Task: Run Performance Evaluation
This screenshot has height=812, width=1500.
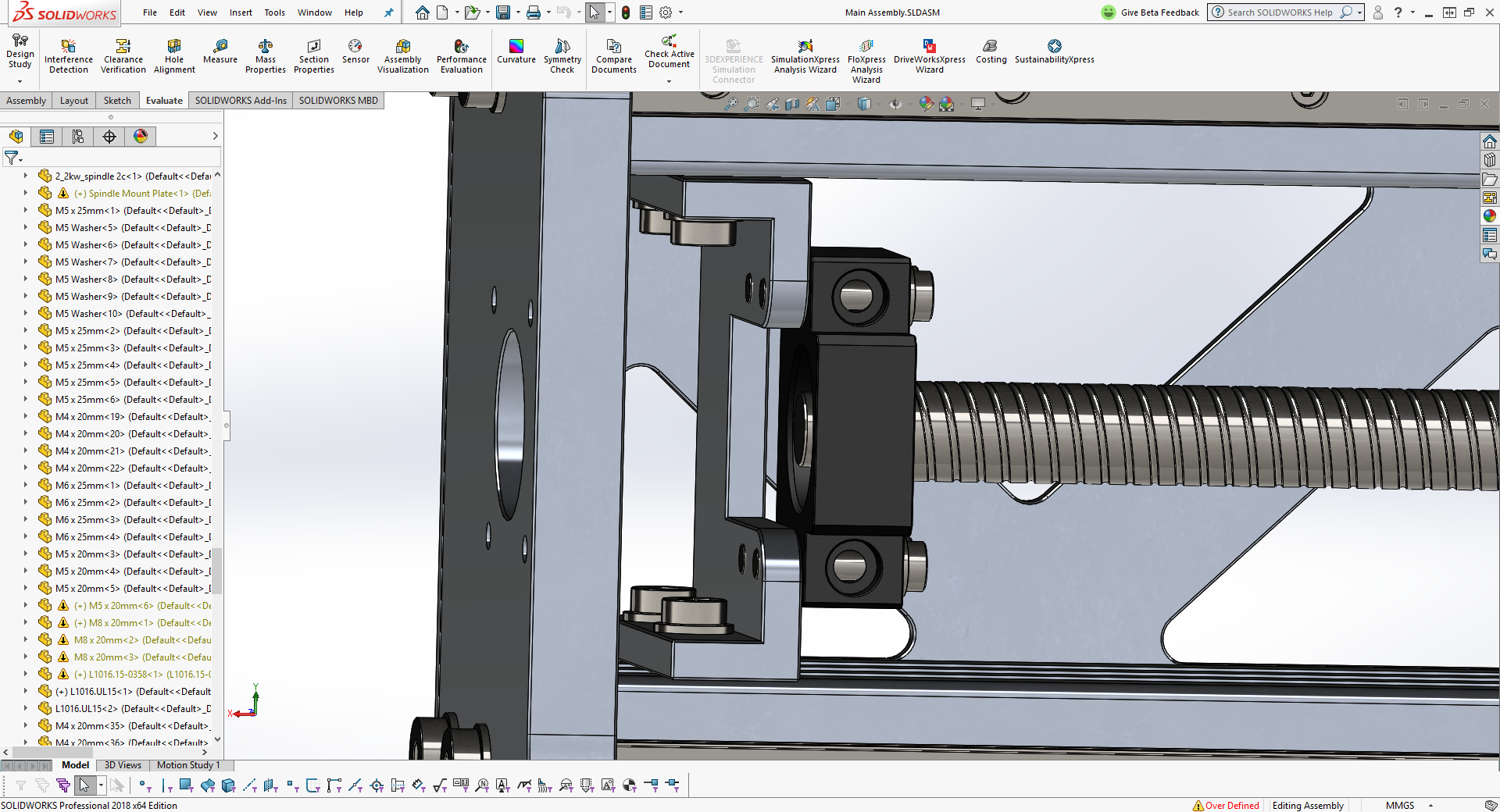Action: coord(461,56)
